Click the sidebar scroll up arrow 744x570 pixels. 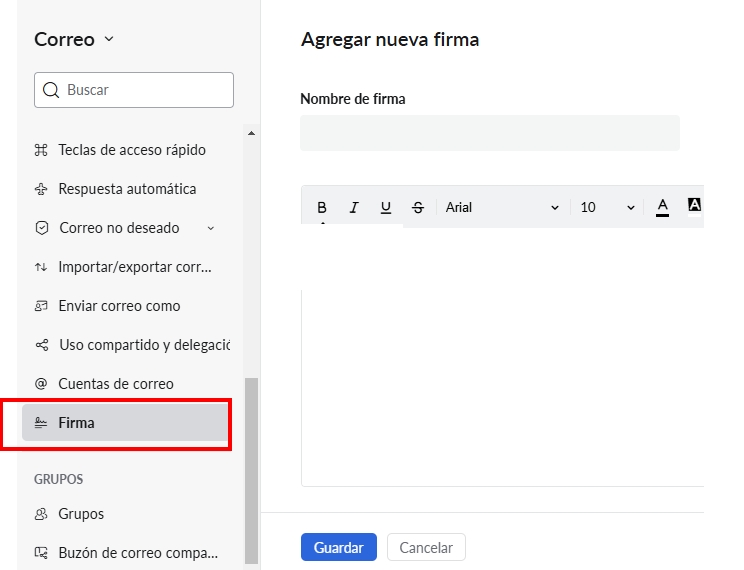click(251, 133)
